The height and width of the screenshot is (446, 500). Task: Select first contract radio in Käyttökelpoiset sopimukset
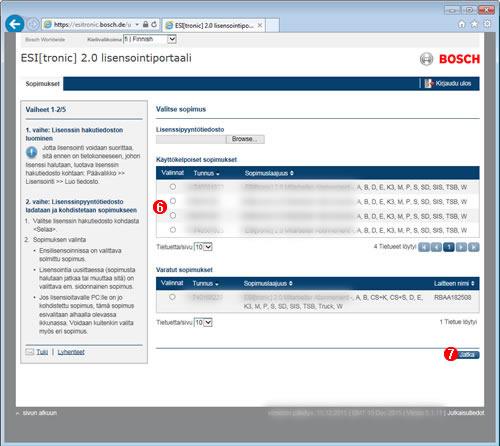click(173, 187)
